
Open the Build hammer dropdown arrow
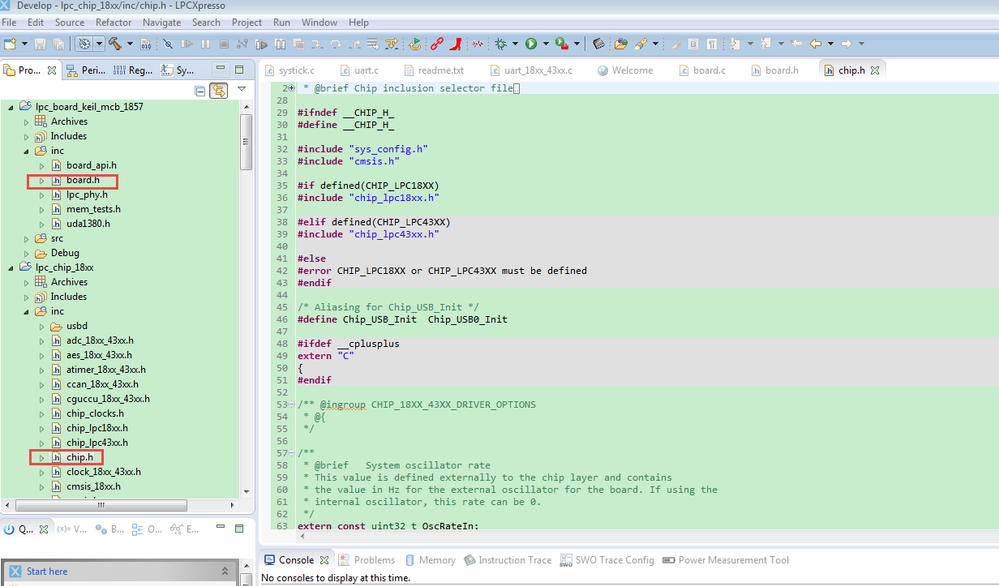(130, 43)
